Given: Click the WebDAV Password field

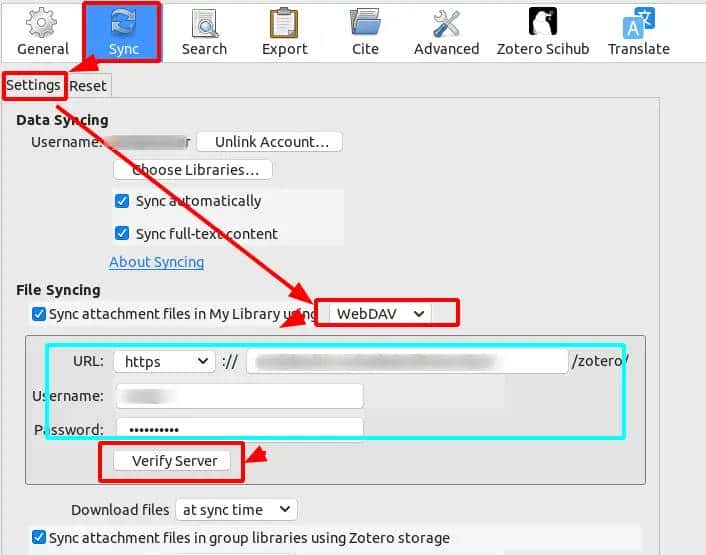Looking at the screenshot, I should click(239, 429).
